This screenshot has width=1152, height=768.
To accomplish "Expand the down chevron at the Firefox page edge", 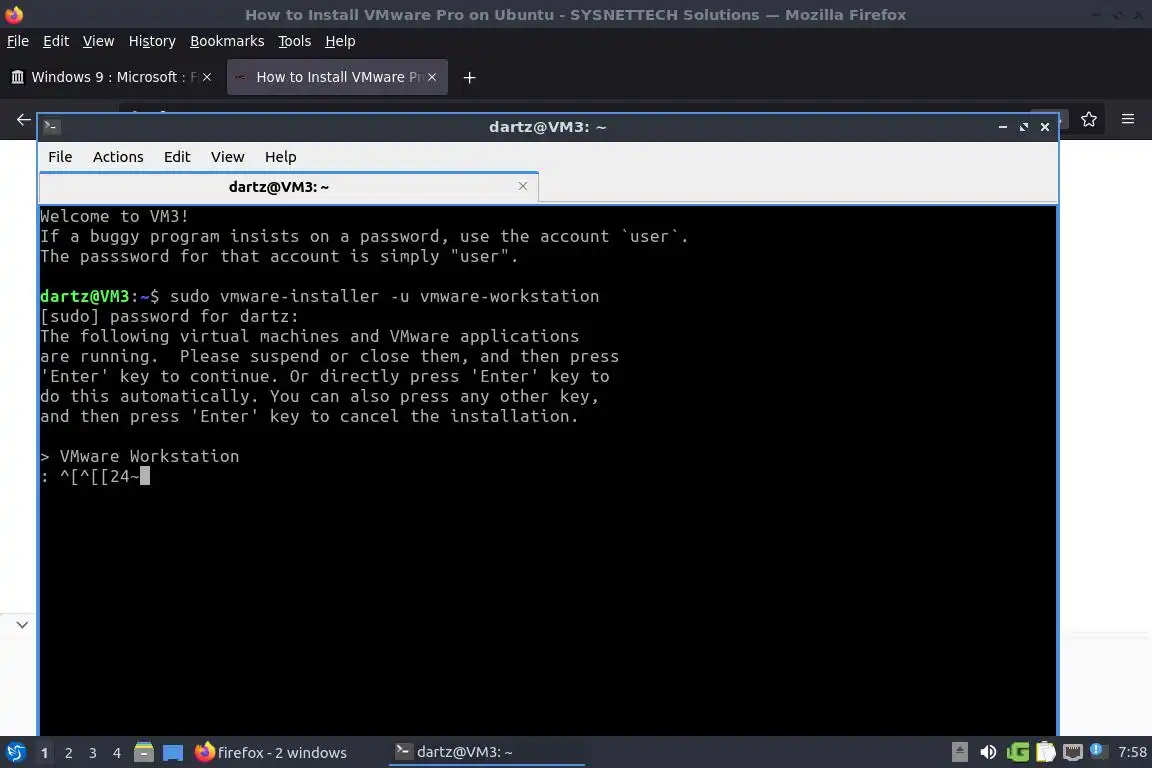I will pos(22,625).
